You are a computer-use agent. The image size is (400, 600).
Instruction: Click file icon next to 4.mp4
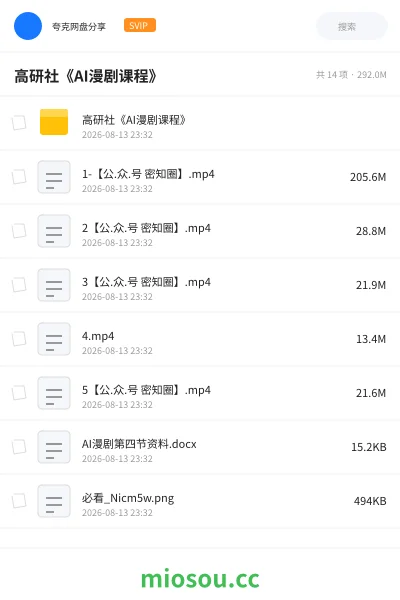tap(54, 339)
